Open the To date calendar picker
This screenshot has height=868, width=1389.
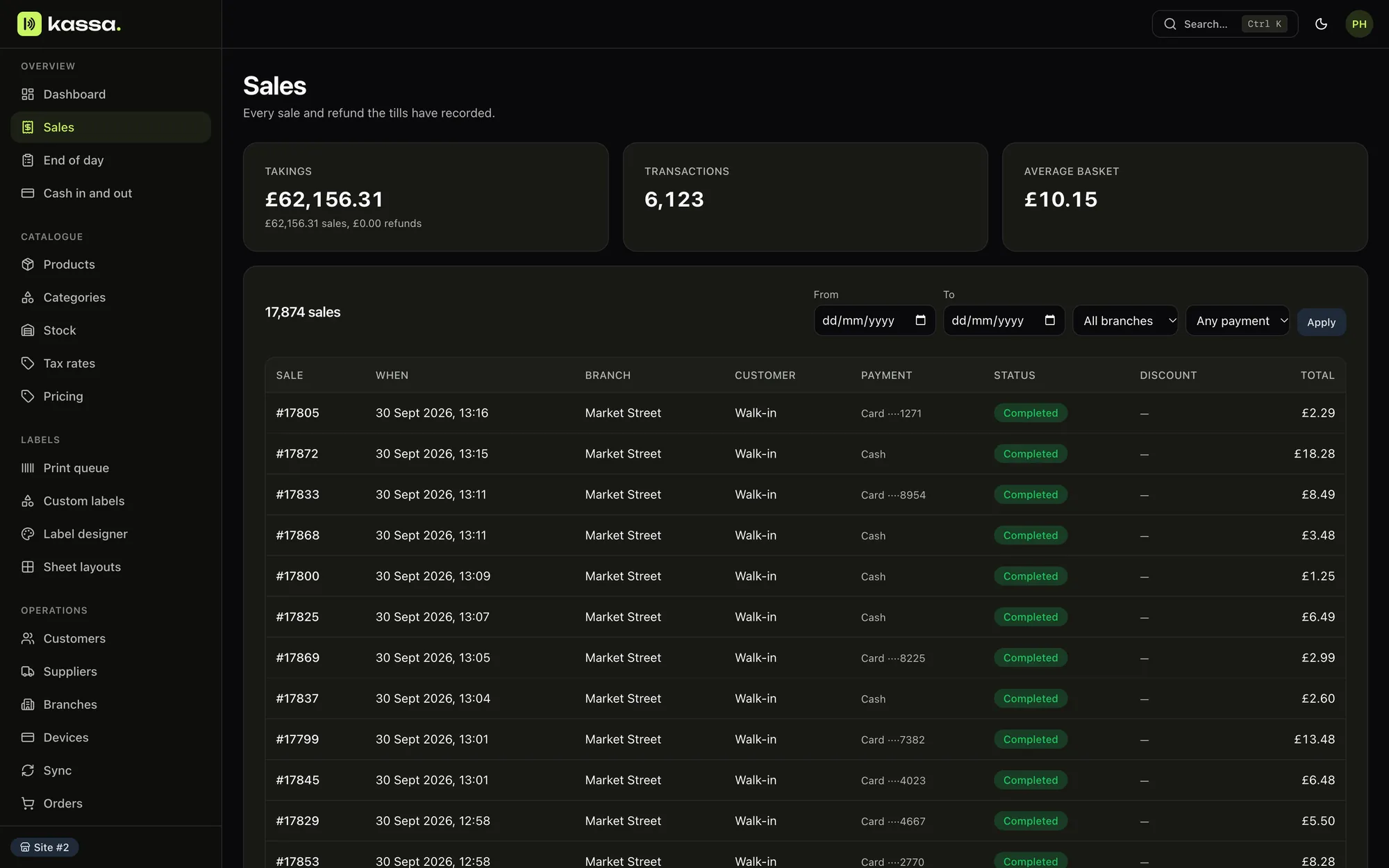click(1049, 320)
